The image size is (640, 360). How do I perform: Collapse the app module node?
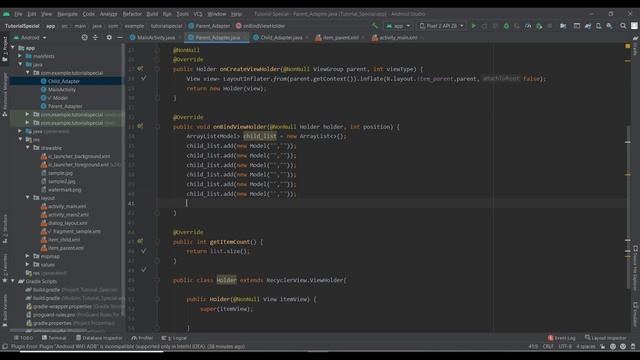coord(13,48)
